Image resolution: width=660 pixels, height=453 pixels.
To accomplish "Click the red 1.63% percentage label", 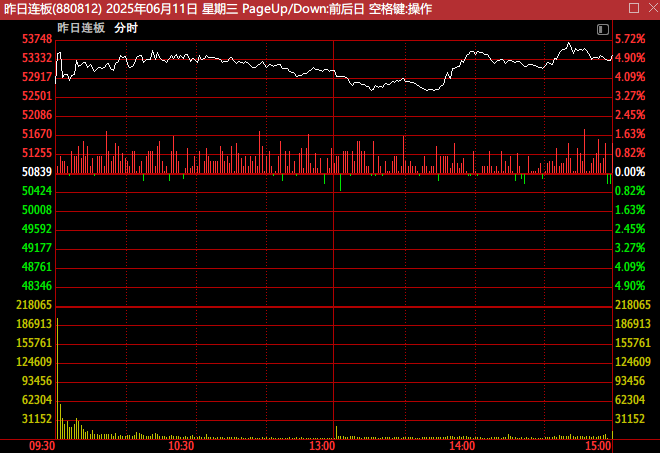I will coord(630,134).
